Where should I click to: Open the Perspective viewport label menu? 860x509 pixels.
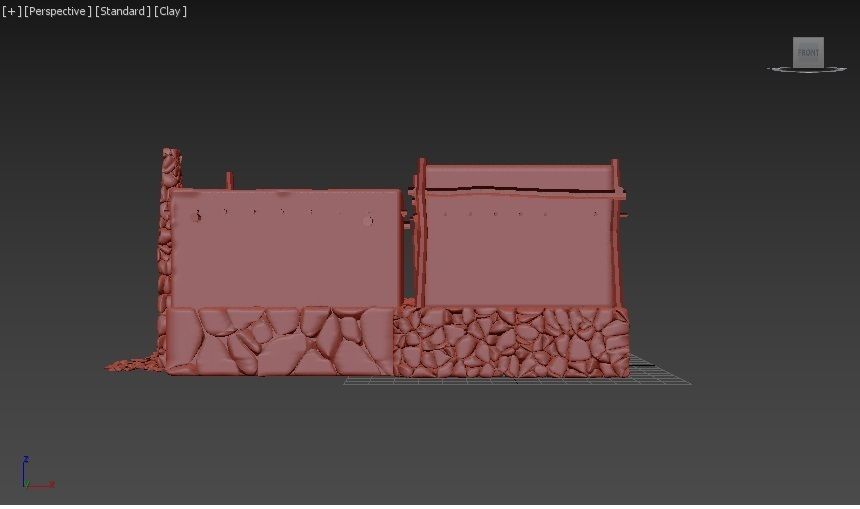pos(58,11)
